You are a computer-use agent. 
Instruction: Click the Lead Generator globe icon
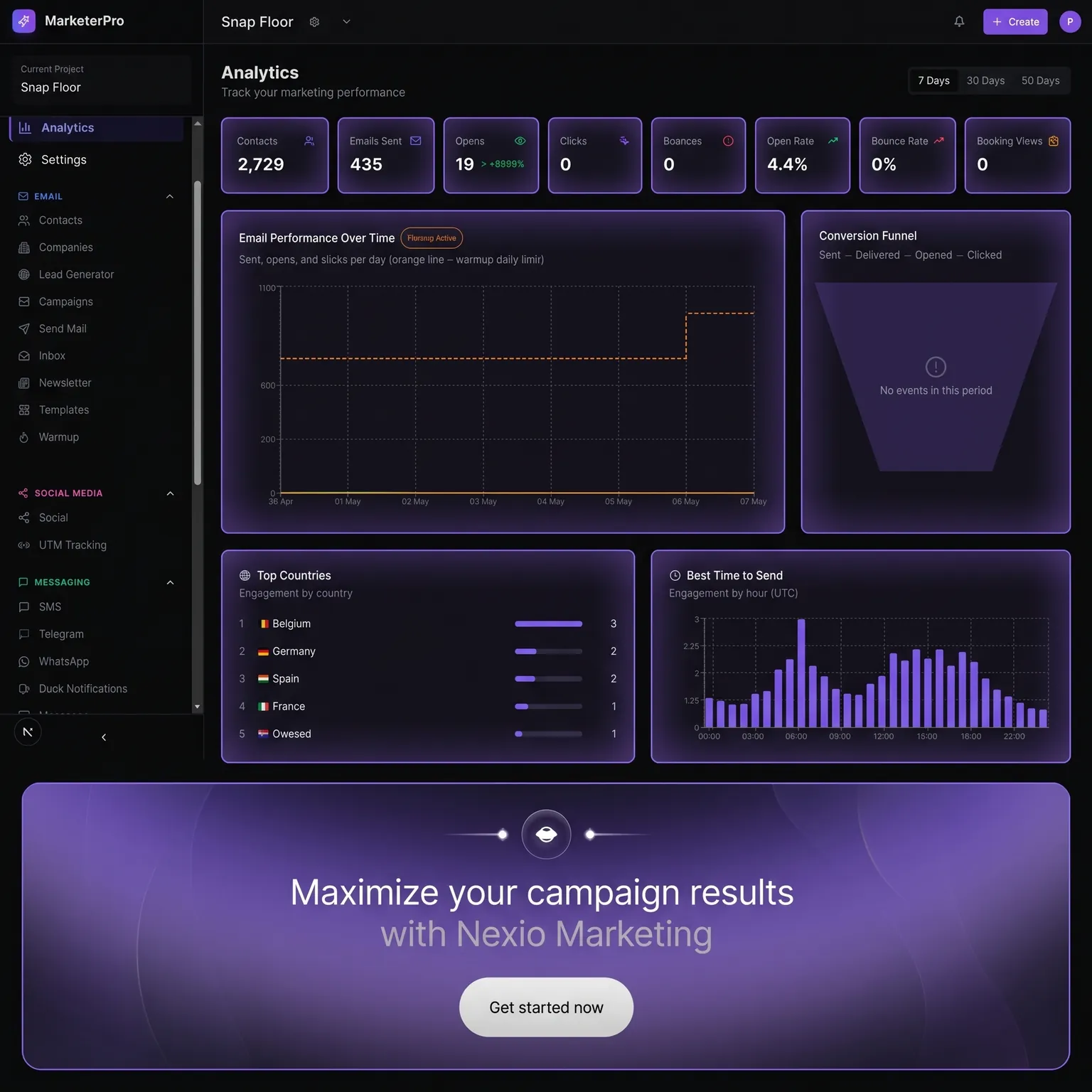pyautogui.click(x=24, y=274)
